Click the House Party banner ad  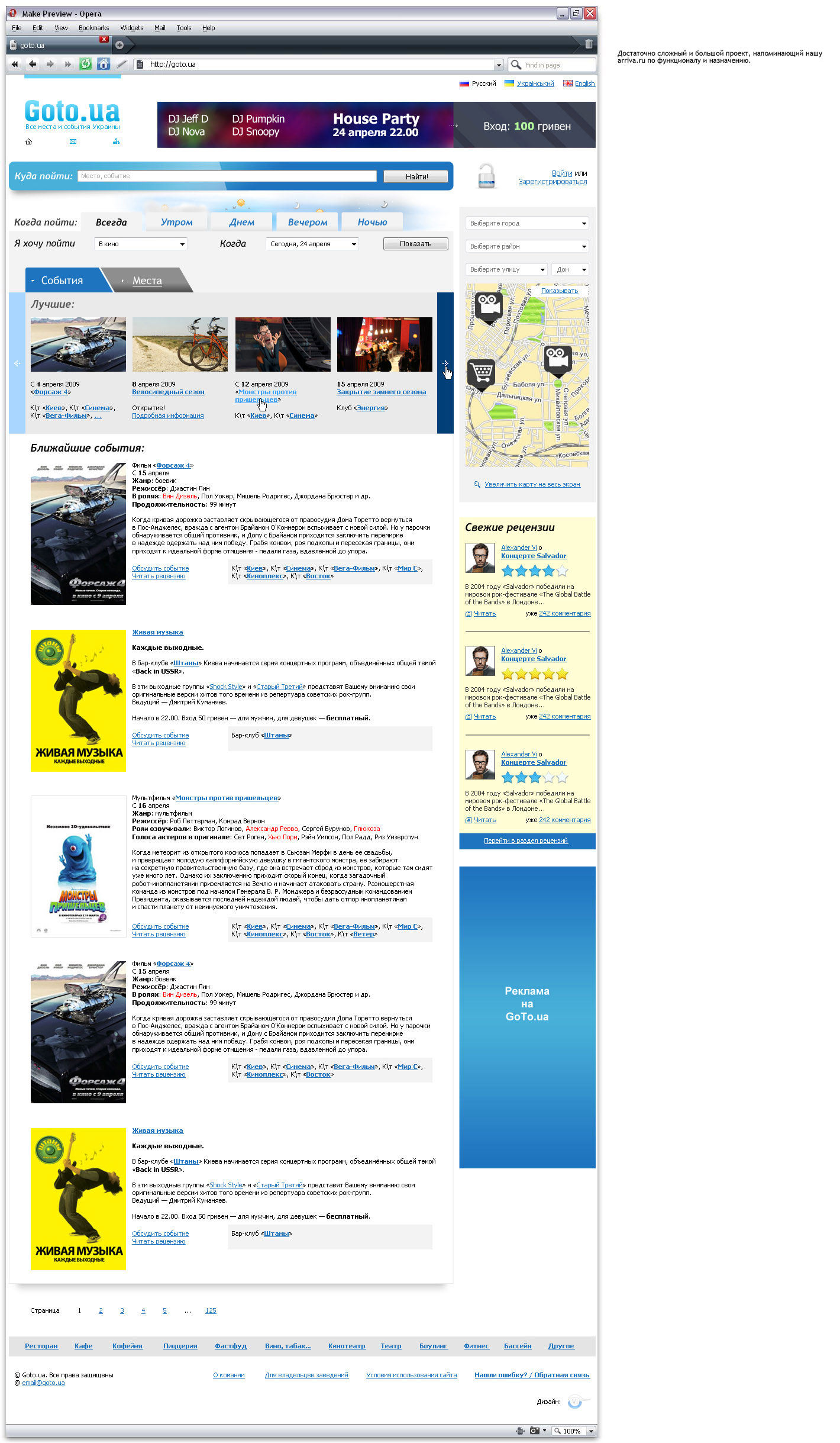point(376,125)
